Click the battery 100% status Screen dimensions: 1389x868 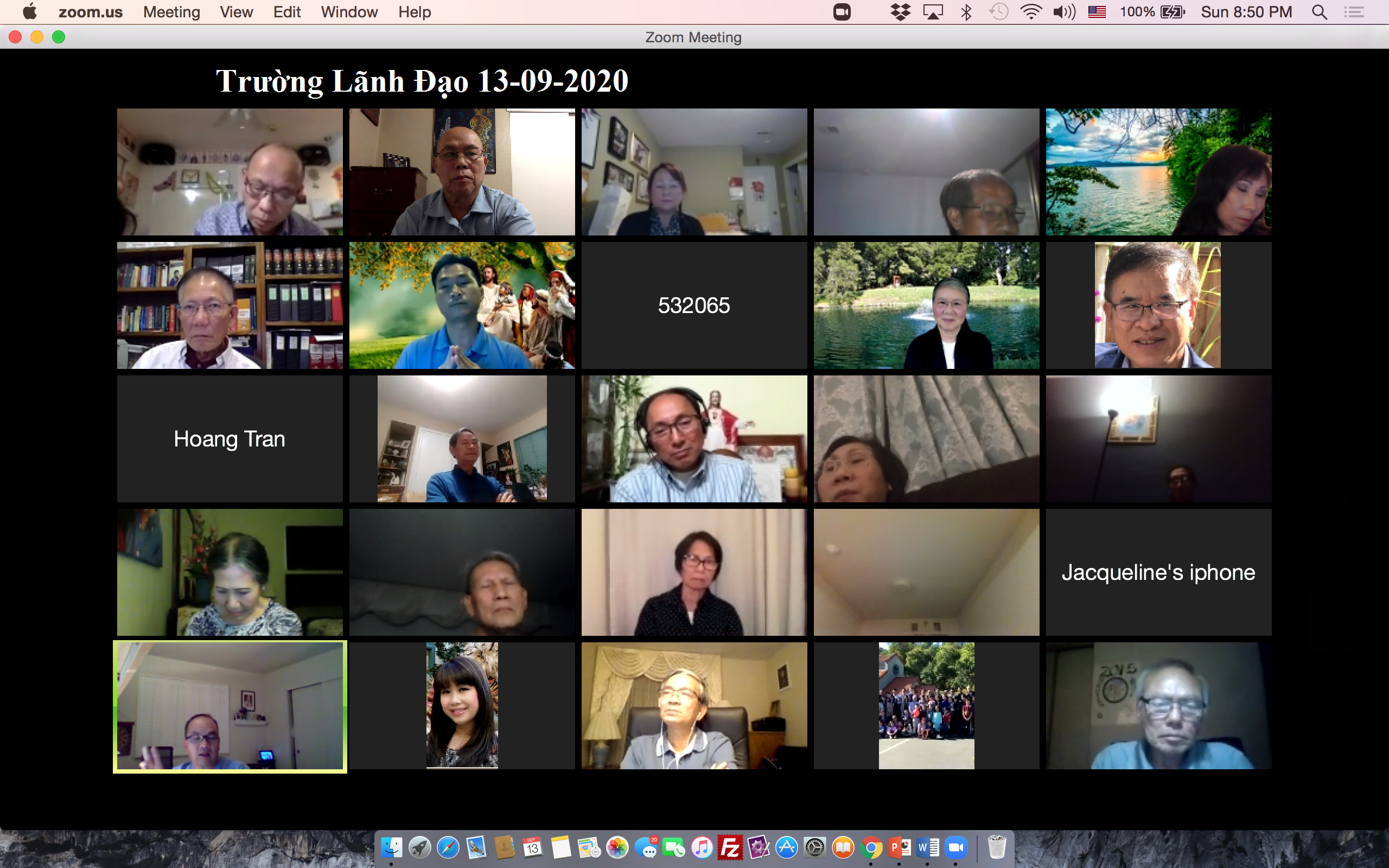(x=1152, y=12)
